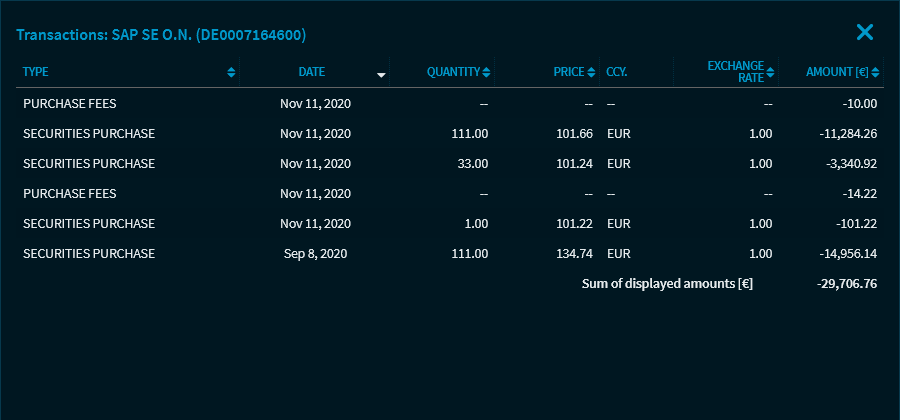900x420 pixels.
Task: Click the sort arrows beside AMOUNT [€]
Action: tap(875, 72)
